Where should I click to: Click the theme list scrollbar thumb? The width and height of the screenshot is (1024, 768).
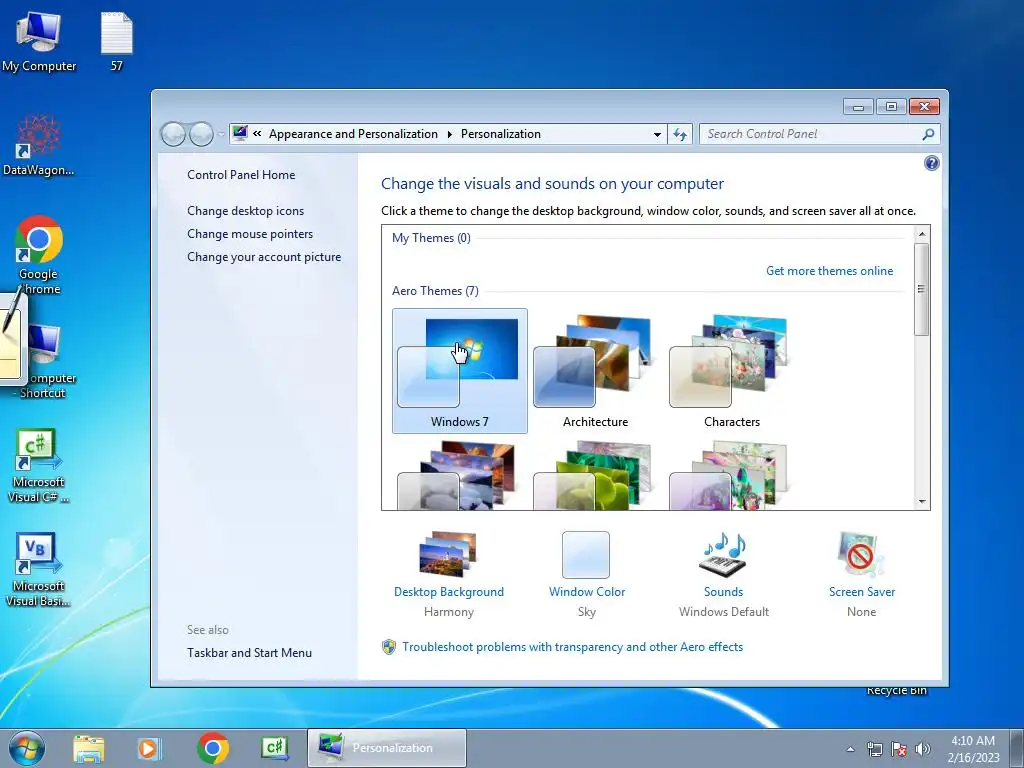pos(922,289)
